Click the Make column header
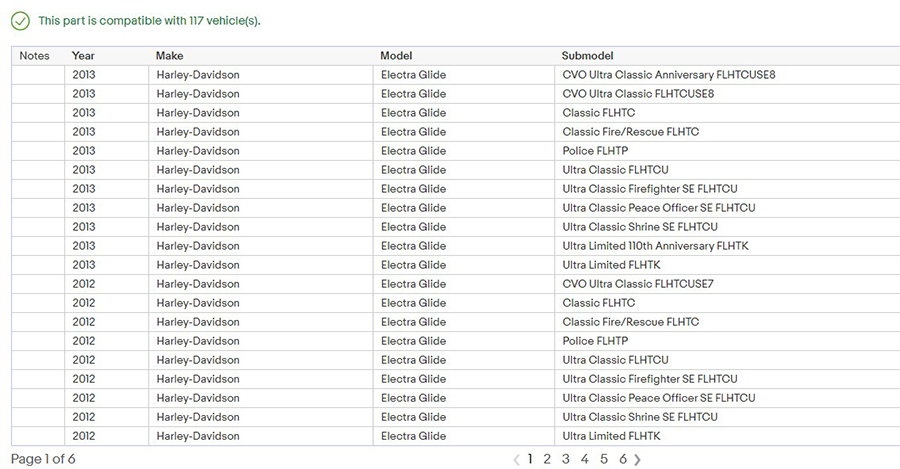This screenshot has width=900, height=469. pyautogui.click(x=169, y=56)
